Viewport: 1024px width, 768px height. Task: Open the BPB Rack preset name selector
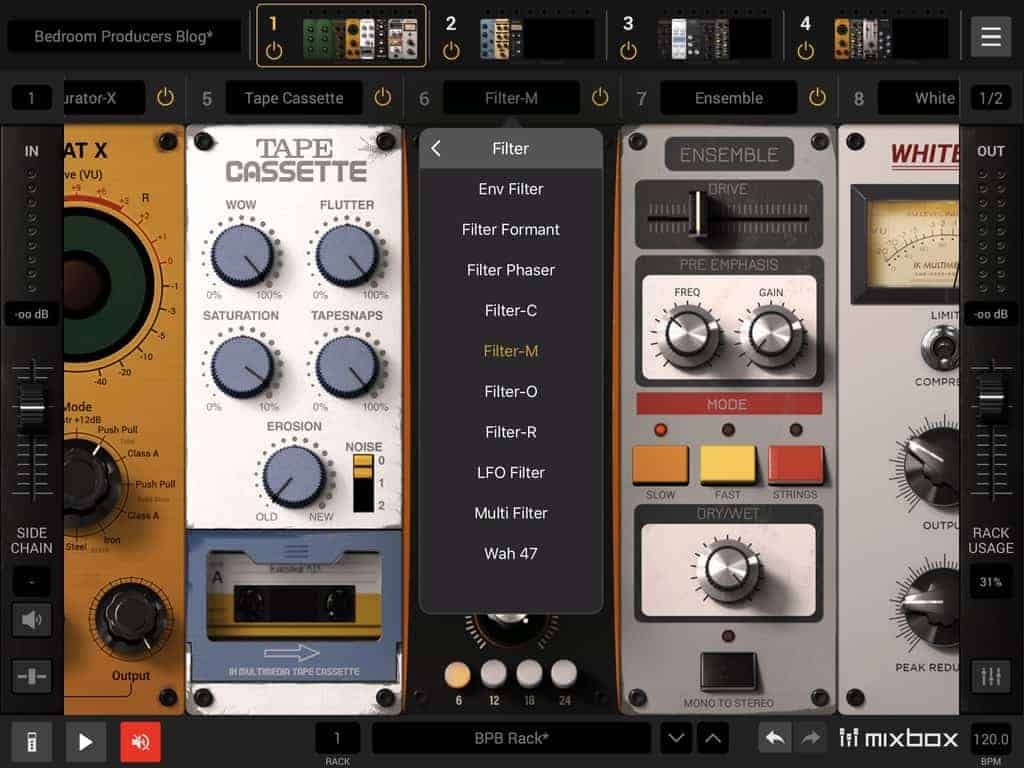[511, 739]
